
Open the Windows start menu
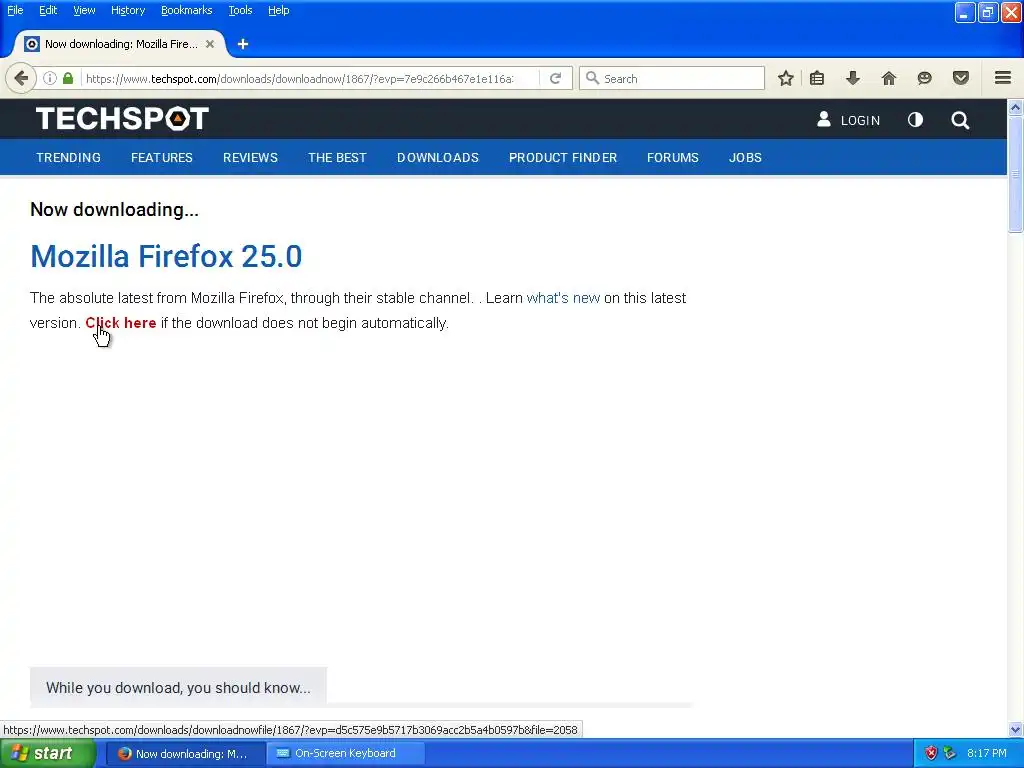48,753
